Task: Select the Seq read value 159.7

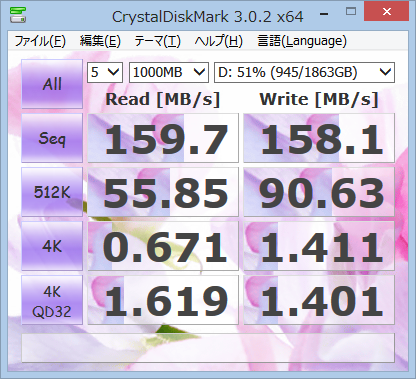Action: (x=163, y=138)
